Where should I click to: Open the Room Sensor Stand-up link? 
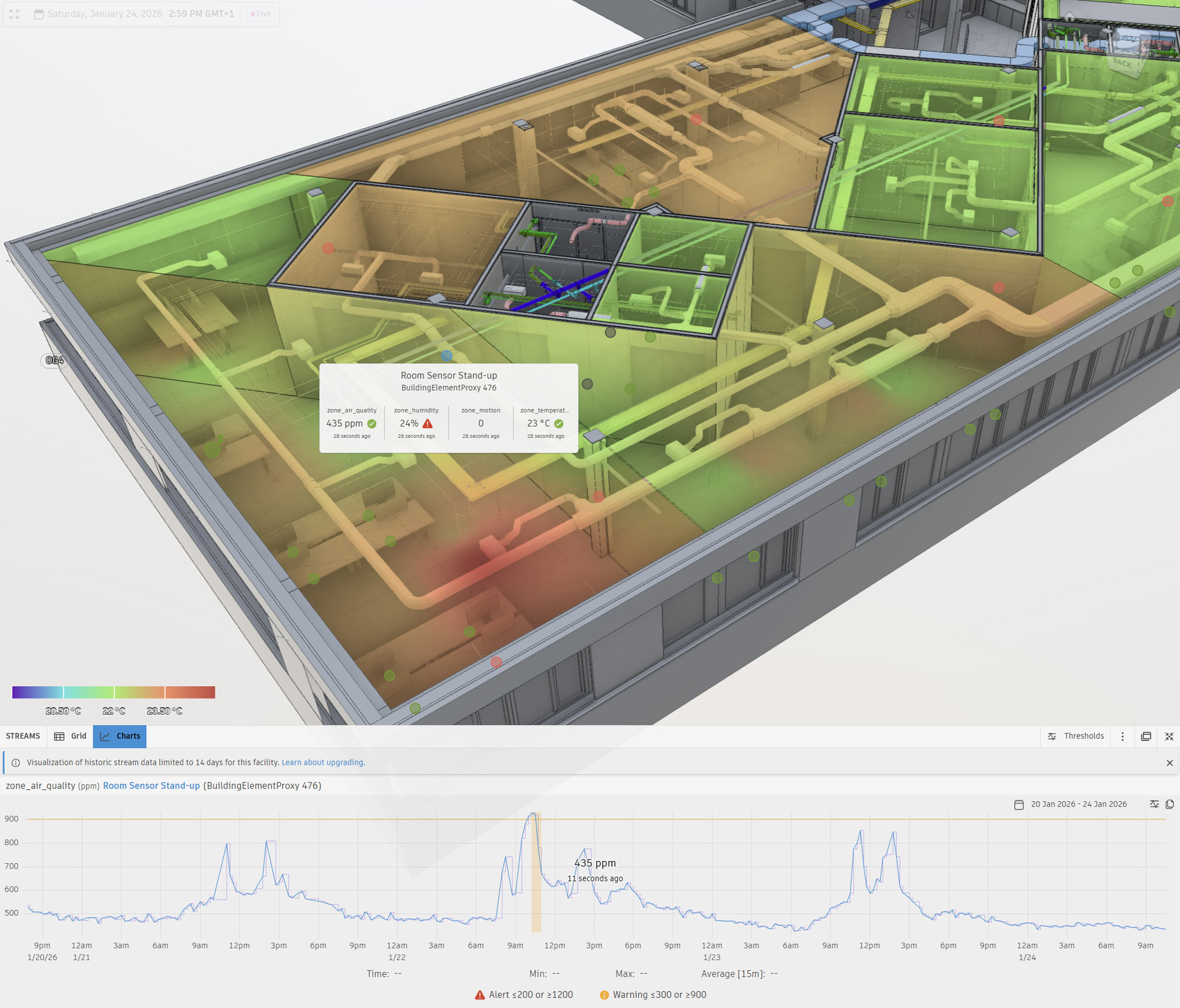pyautogui.click(x=151, y=785)
